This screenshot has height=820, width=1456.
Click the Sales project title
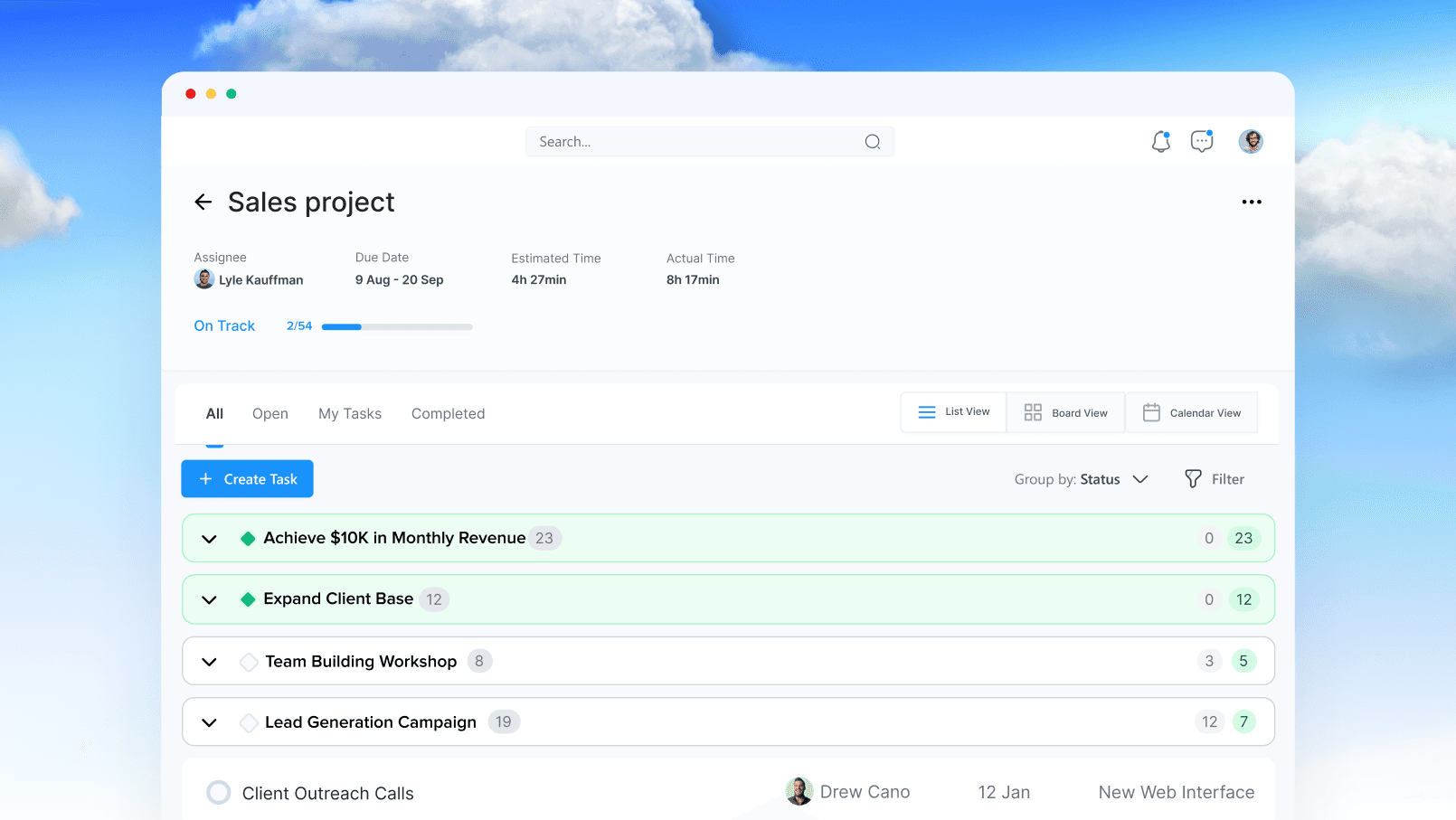point(311,203)
